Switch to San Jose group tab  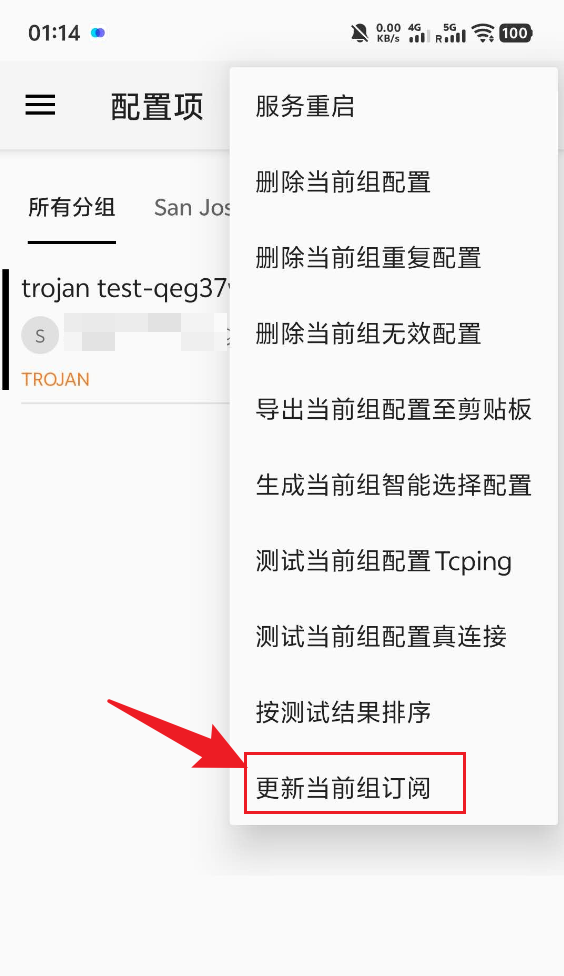tap(192, 207)
